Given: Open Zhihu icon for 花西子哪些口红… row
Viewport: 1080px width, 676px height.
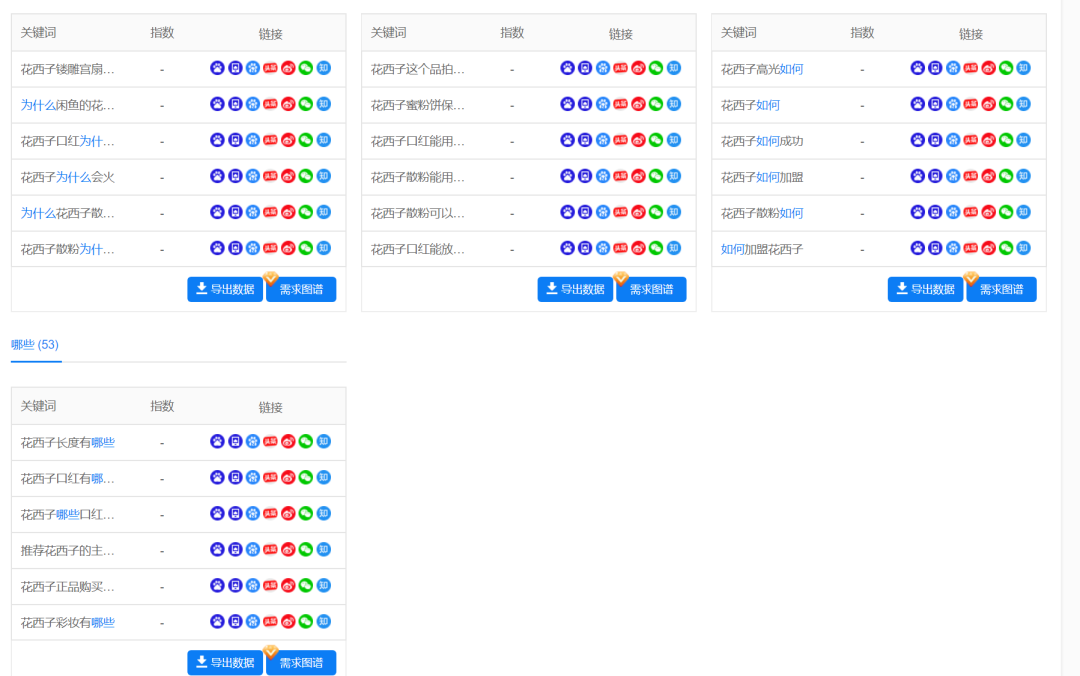Looking at the screenshot, I should [324, 513].
